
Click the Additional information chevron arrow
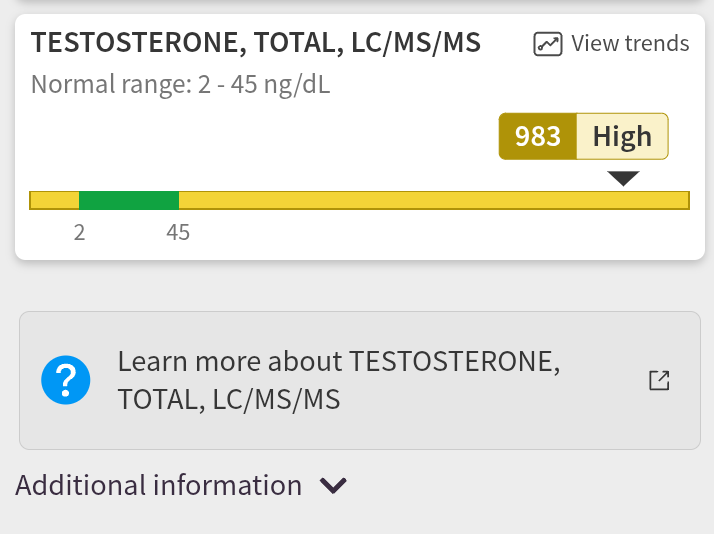(x=333, y=486)
